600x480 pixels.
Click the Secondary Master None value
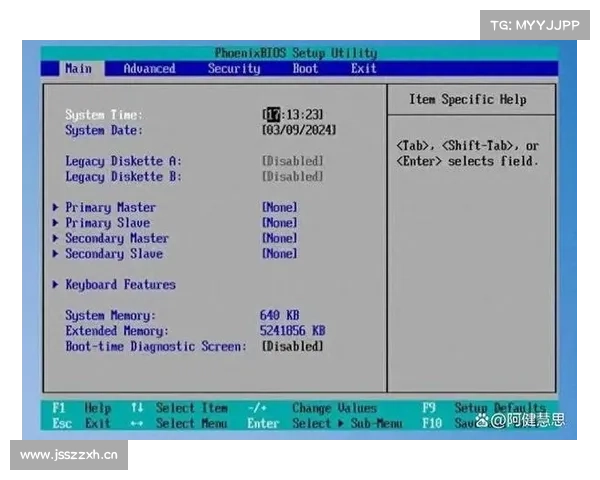[x=280, y=238]
